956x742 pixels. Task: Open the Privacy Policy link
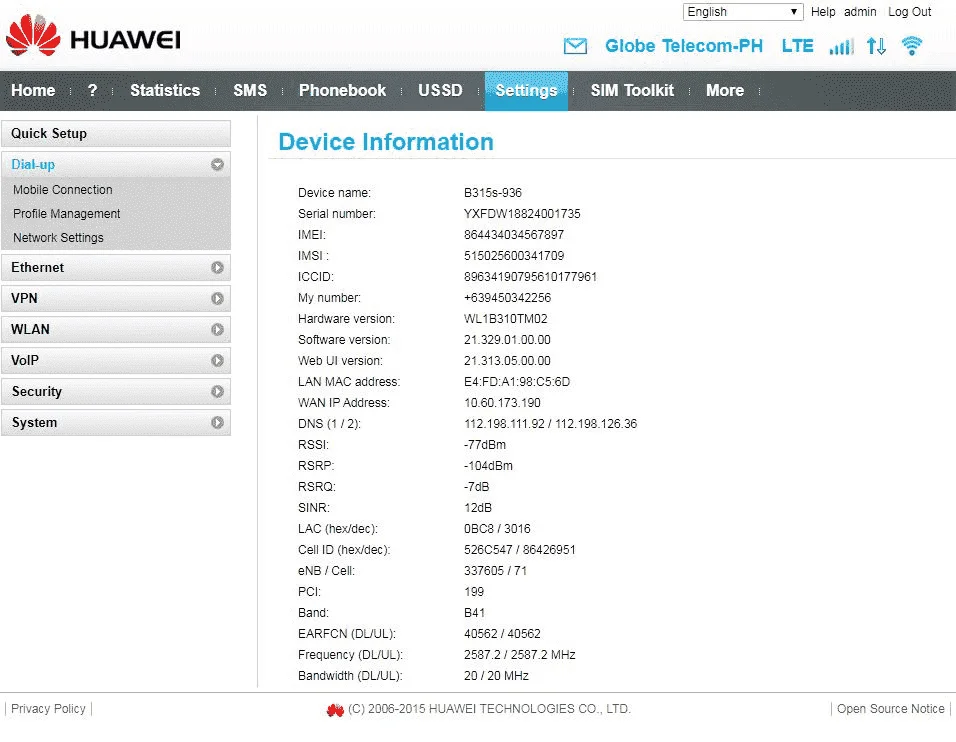48,708
